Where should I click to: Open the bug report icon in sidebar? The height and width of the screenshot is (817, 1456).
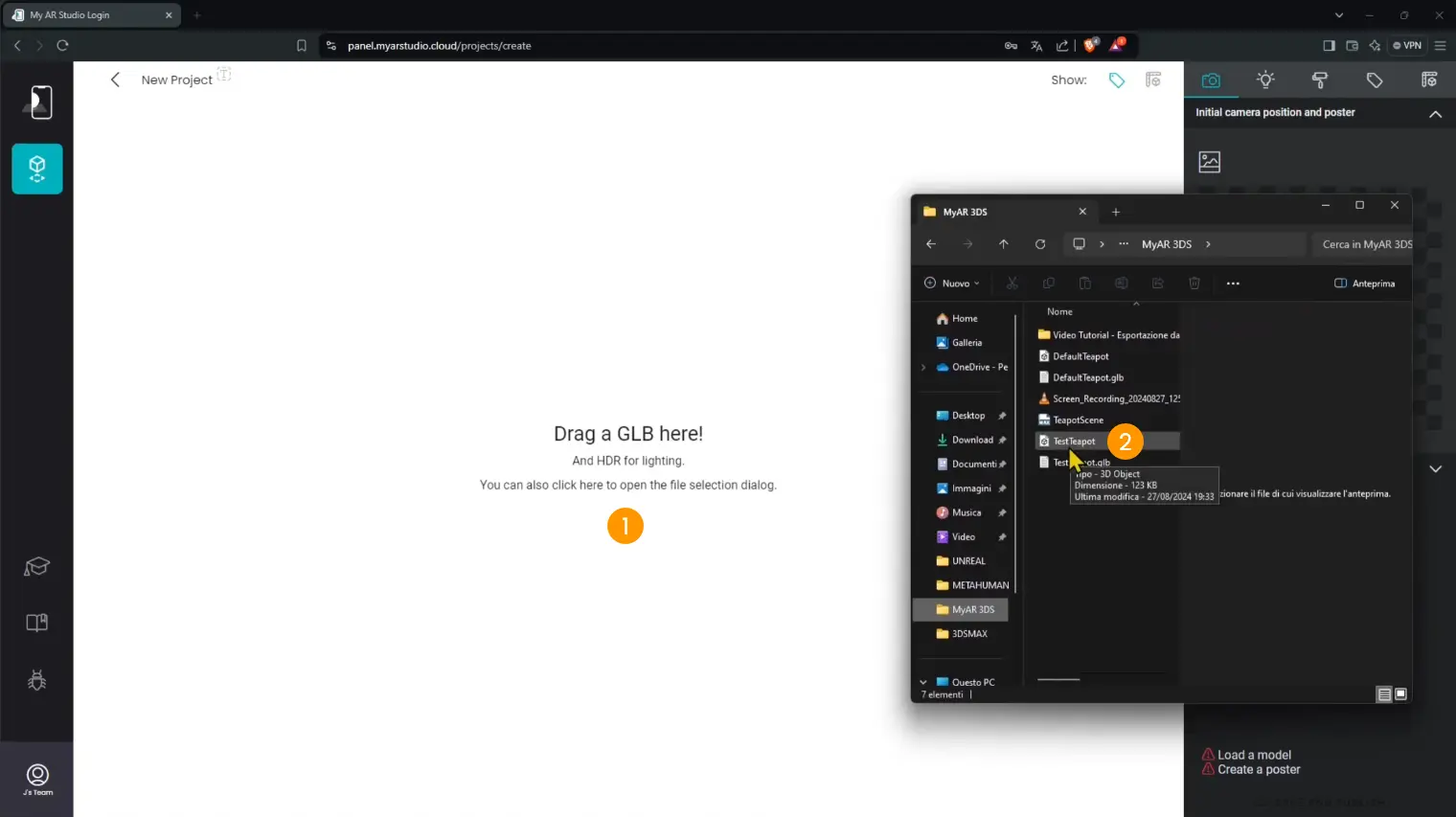(x=36, y=680)
